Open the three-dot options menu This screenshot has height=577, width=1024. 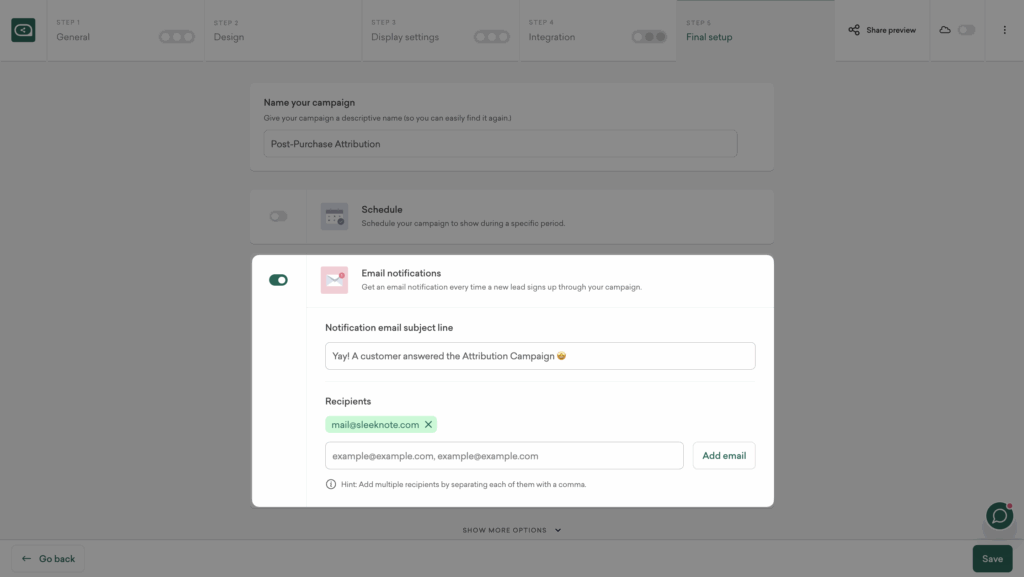[1005, 30]
